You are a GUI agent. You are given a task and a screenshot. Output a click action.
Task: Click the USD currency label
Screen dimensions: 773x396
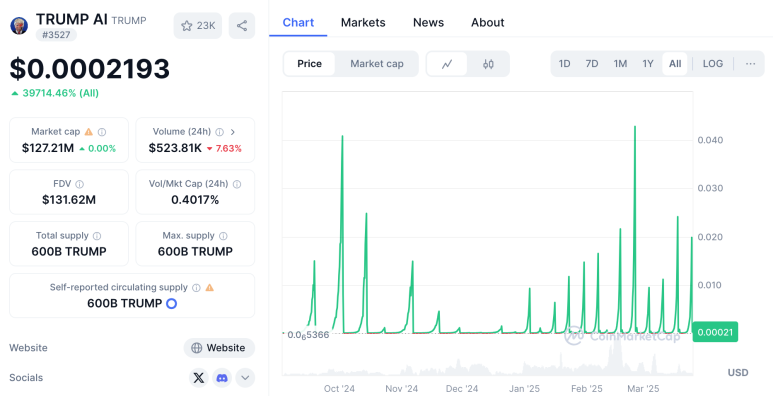coord(738,373)
